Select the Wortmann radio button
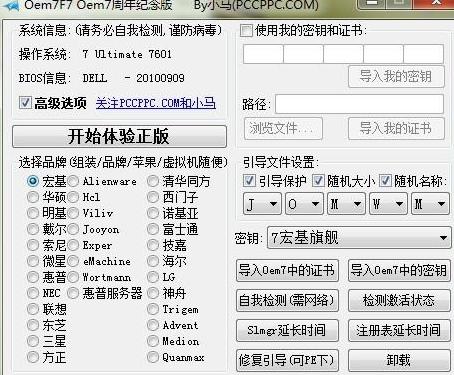This screenshot has width=454, height=375. (x=73, y=277)
